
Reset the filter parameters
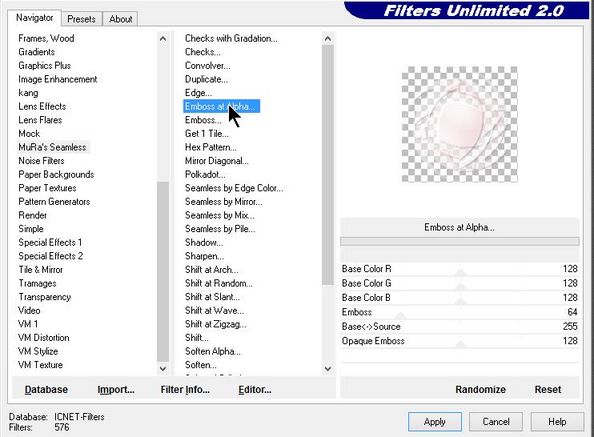click(548, 389)
